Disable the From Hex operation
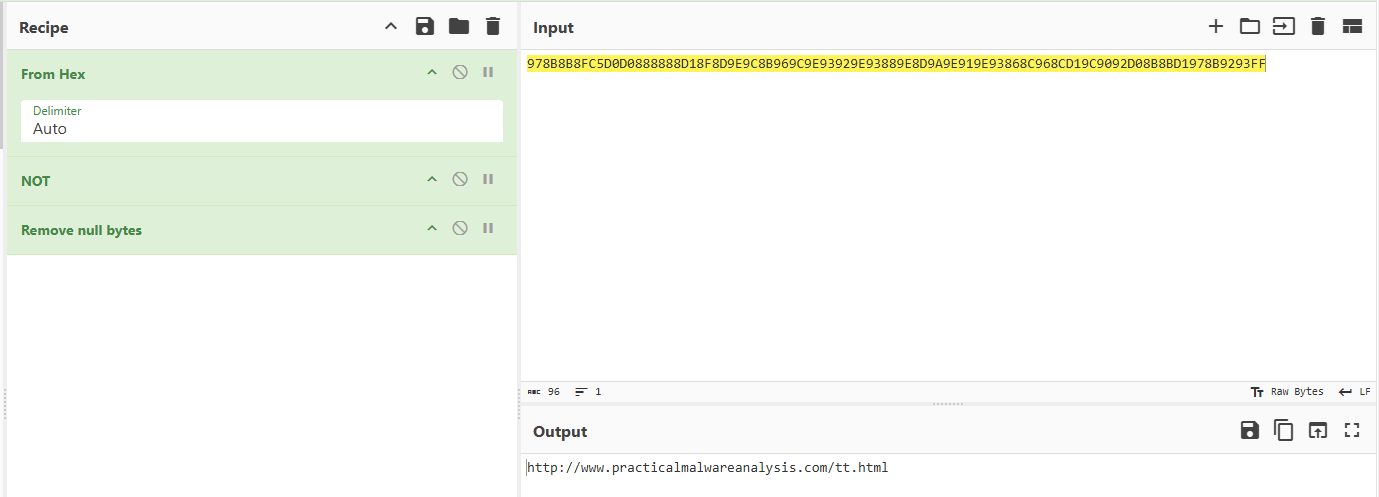The image size is (1379, 497). coord(460,72)
